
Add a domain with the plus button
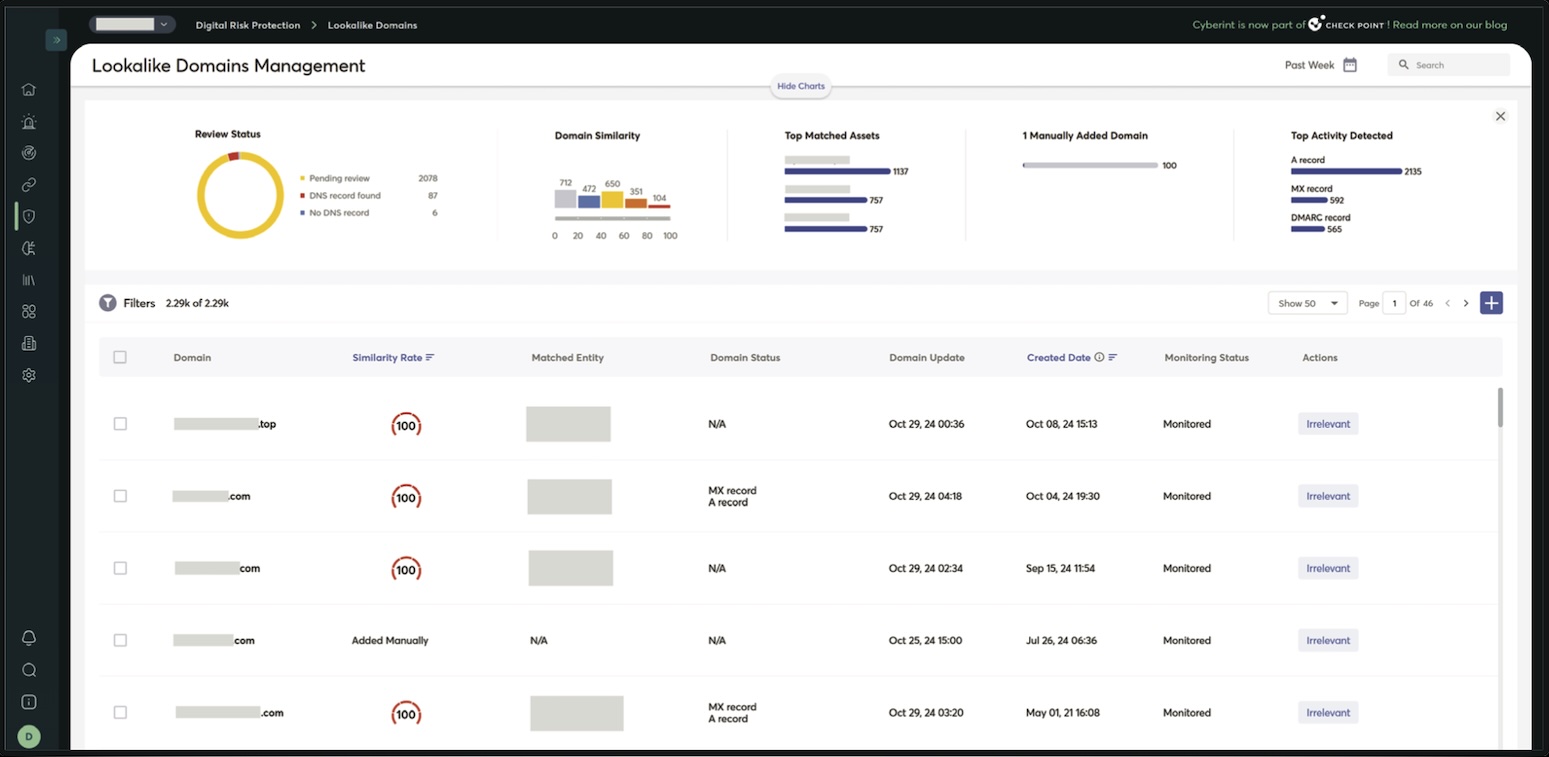pyautogui.click(x=1491, y=303)
